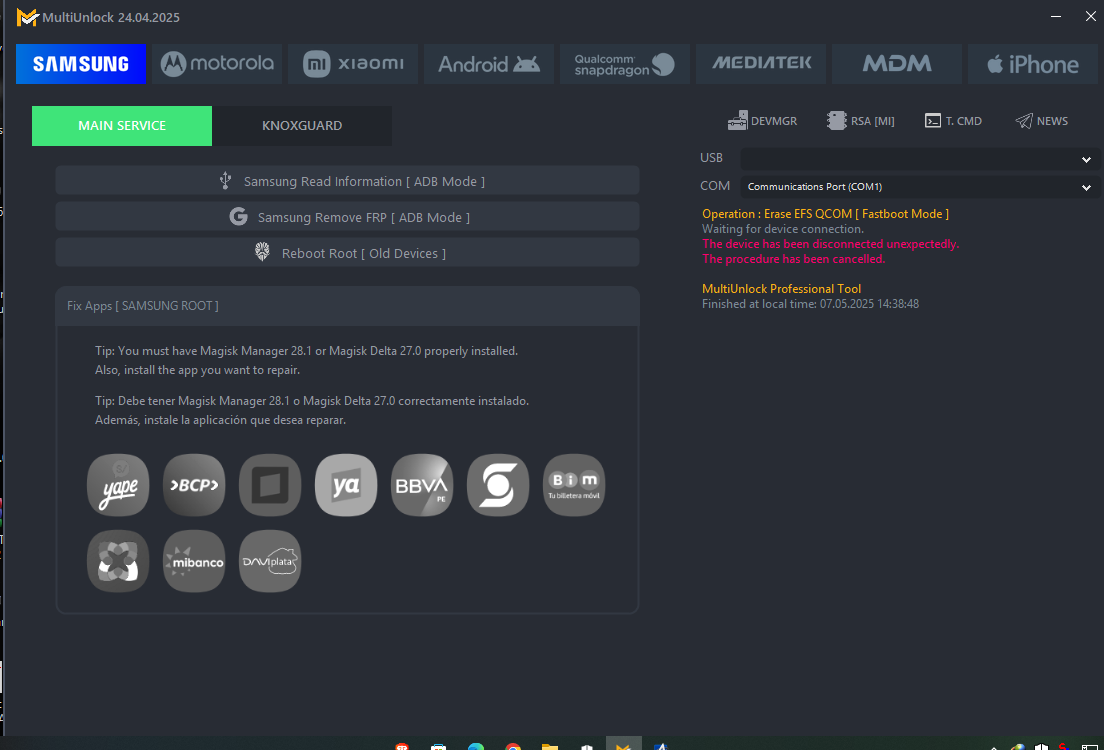Screen dimensions: 1104x750
Task: Click the 'Operation : Erase EFS QCOM' log line
Action: pyautogui.click(x=825, y=213)
